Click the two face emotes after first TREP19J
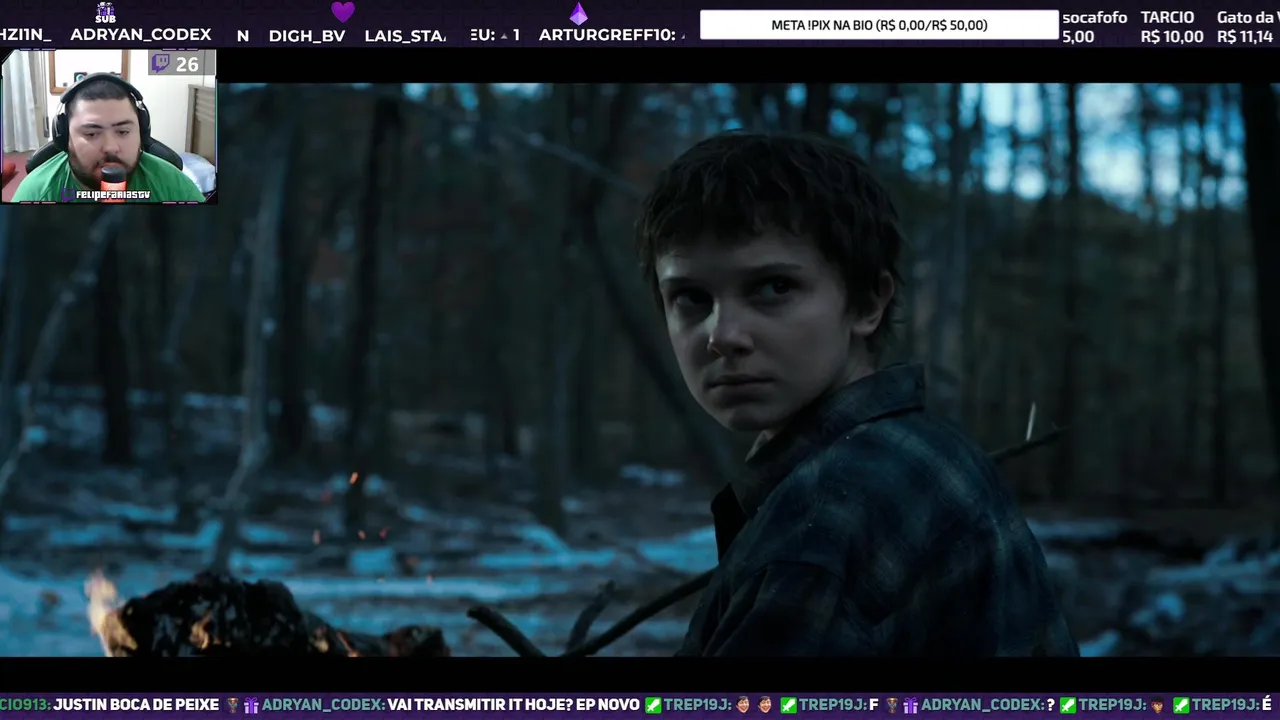 point(754,705)
